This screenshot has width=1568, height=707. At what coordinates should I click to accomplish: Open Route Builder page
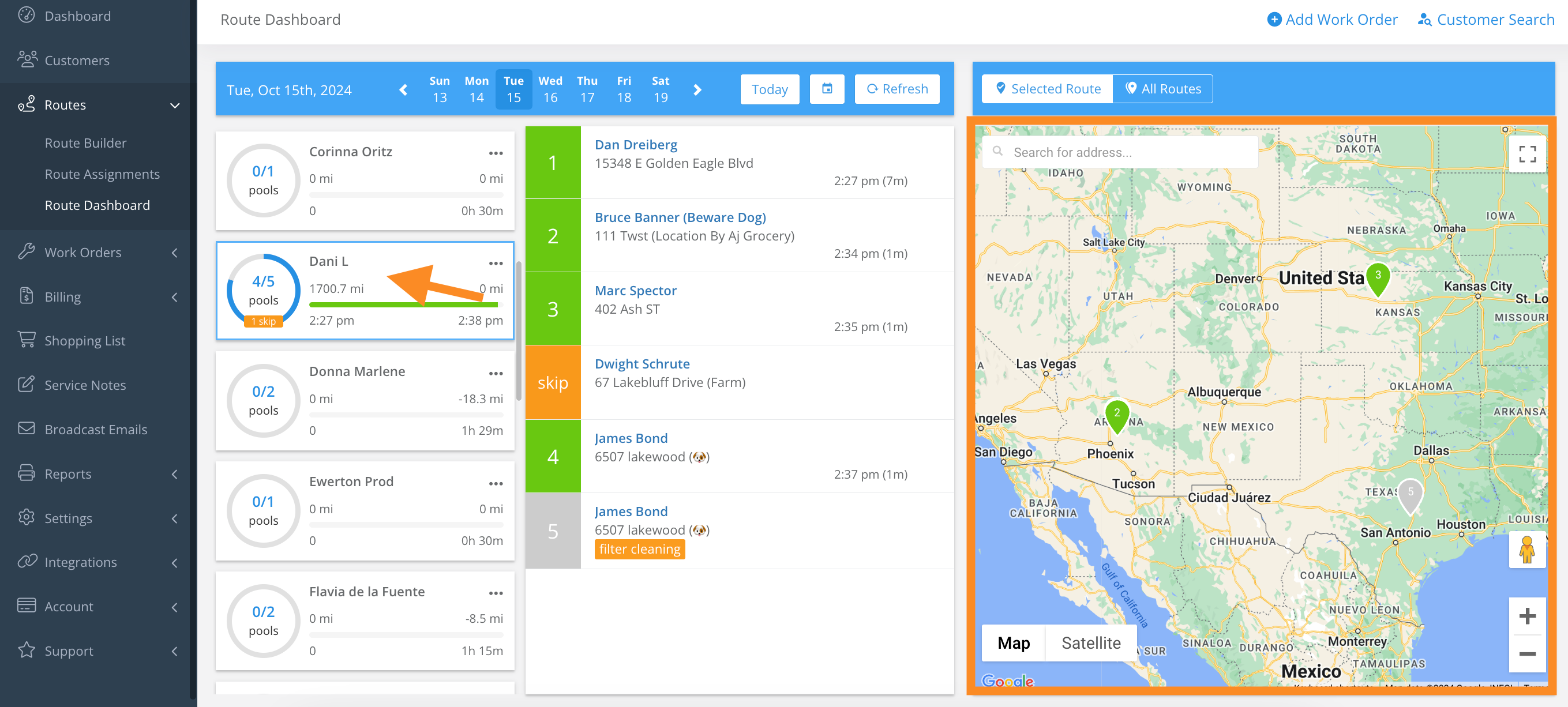coord(85,142)
